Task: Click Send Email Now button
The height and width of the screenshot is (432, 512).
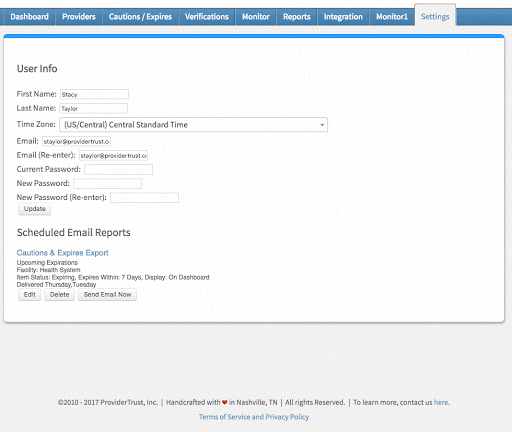Action: (x=107, y=295)
